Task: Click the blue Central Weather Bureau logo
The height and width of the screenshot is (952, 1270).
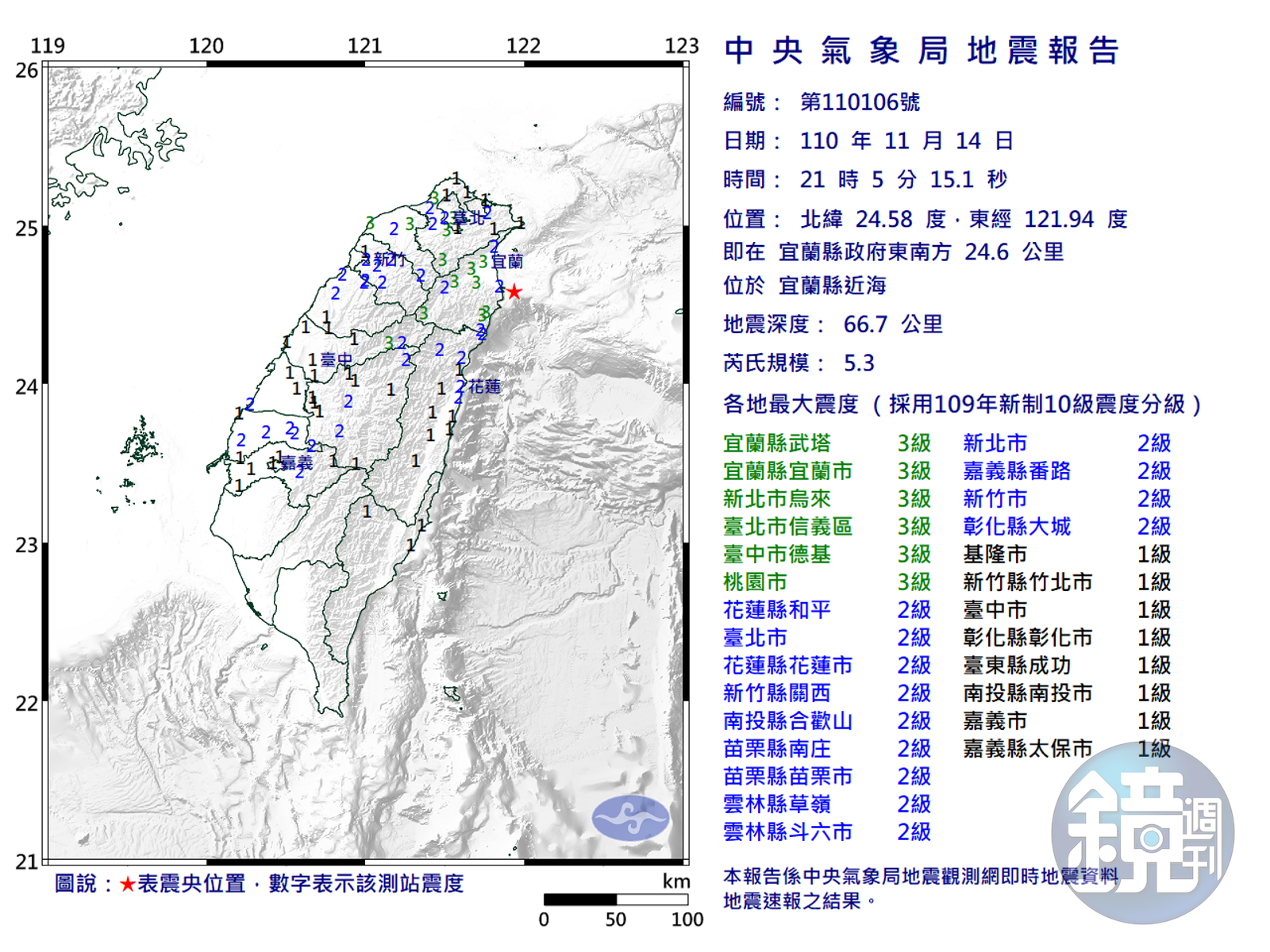Action: click(x=630, y=818)
